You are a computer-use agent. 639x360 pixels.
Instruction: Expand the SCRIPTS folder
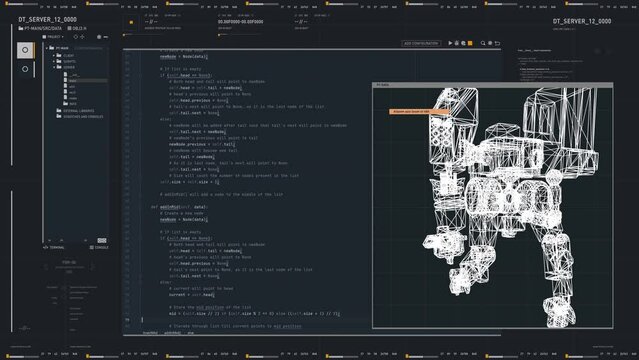[x=54, y=61]
